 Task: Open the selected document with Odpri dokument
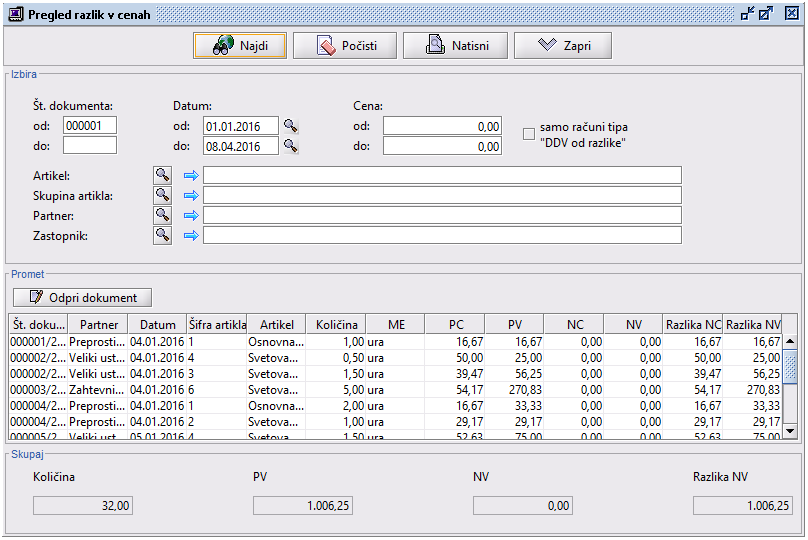pyautogui.click(x=82, y=297)
